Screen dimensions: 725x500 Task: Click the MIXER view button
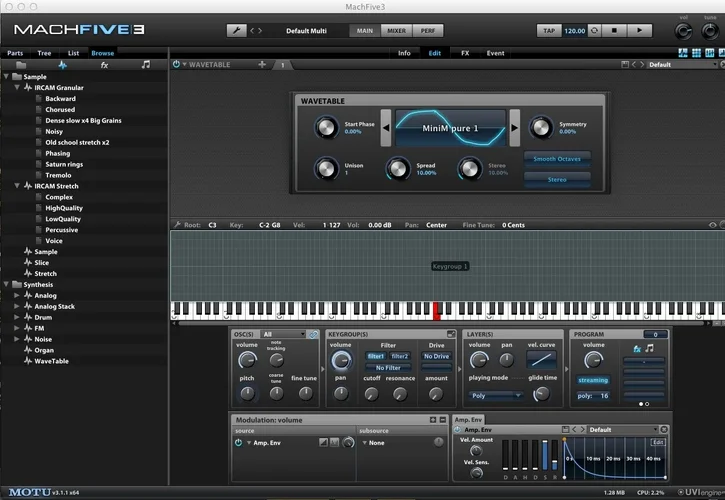pos(397,31)
